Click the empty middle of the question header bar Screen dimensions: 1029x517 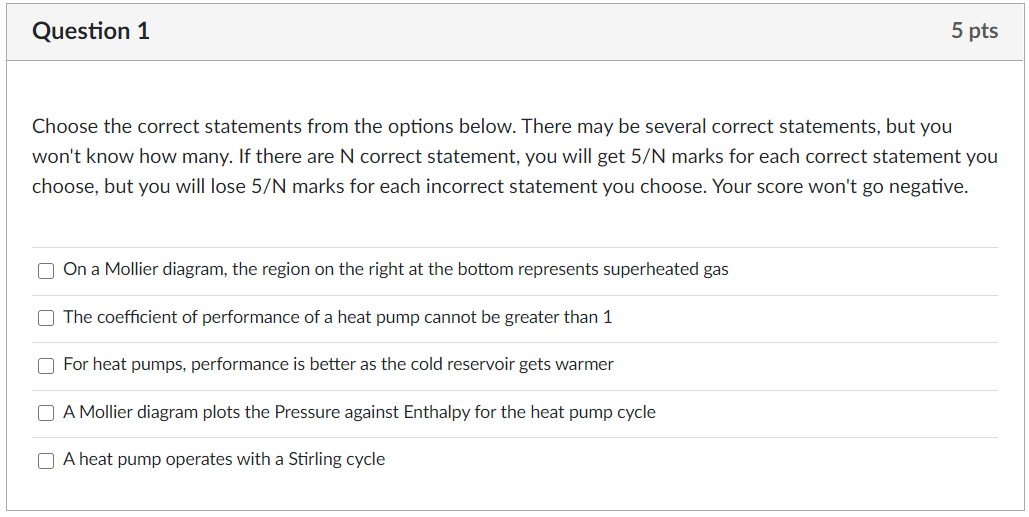tap(550, 31)
